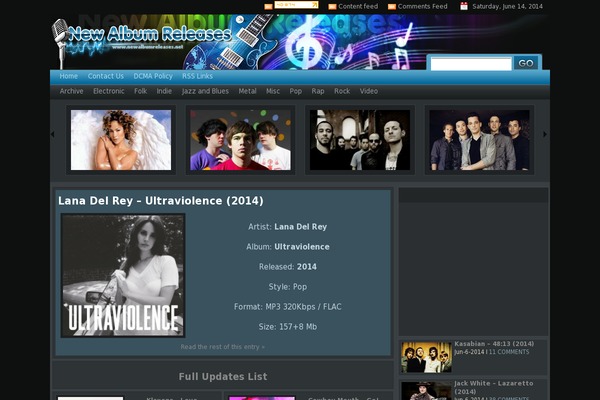Click Read the rest of this entry
This screenshot has width=600, height=400.
point(222,347)
